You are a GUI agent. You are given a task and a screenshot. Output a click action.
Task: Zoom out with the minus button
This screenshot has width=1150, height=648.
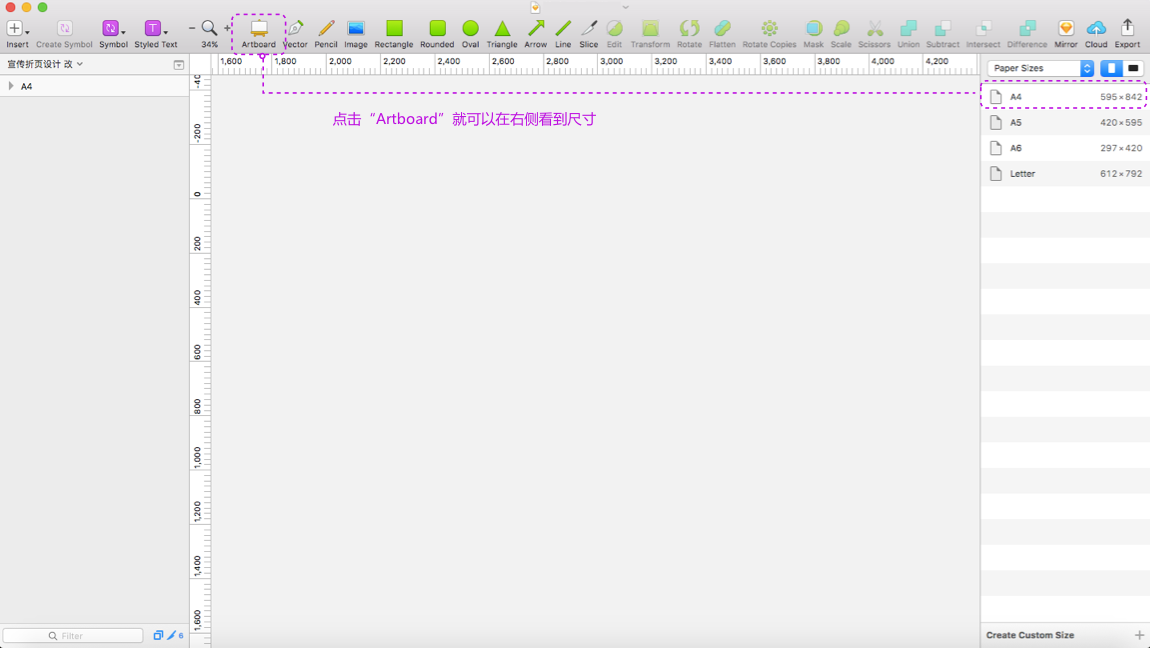[x=192, y=29]
